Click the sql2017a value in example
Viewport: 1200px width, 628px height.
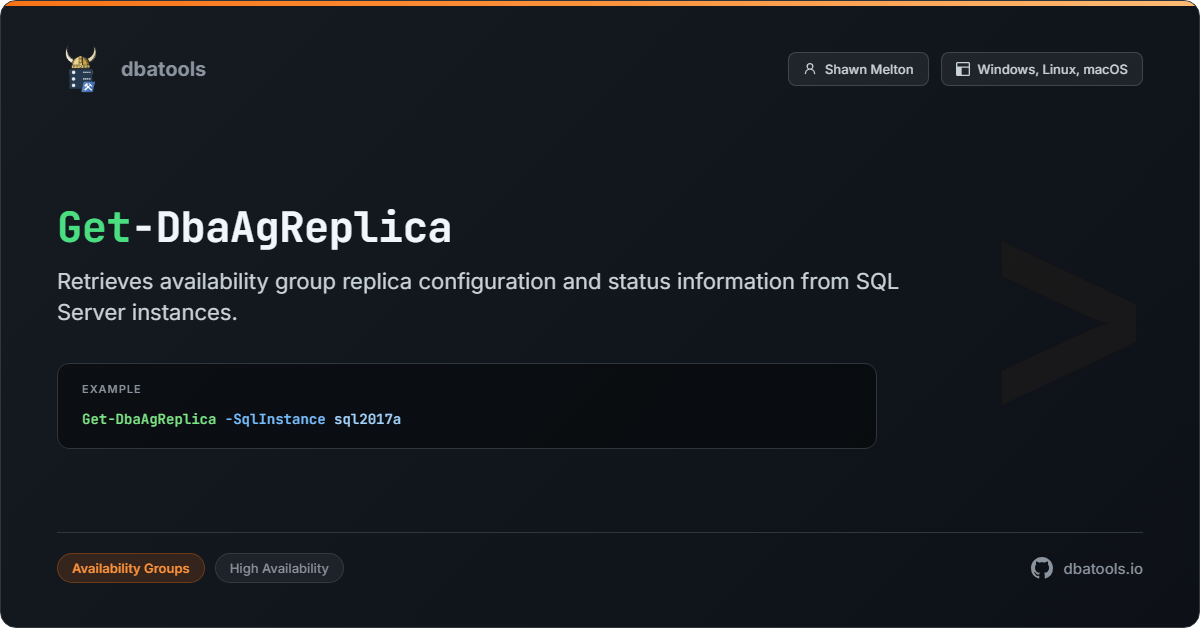click(367, 419)
